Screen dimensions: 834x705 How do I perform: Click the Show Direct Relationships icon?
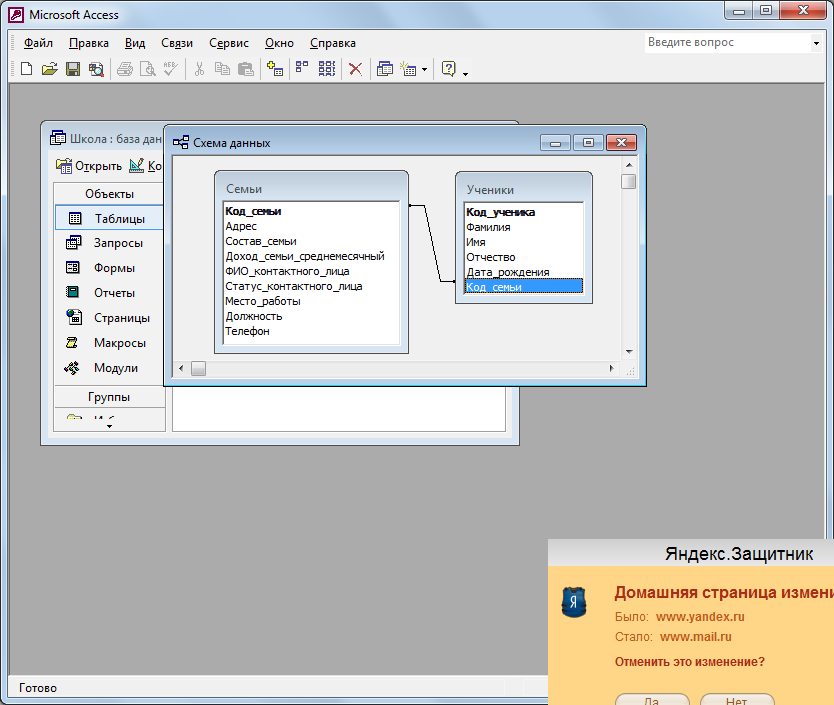pos(301,69)
